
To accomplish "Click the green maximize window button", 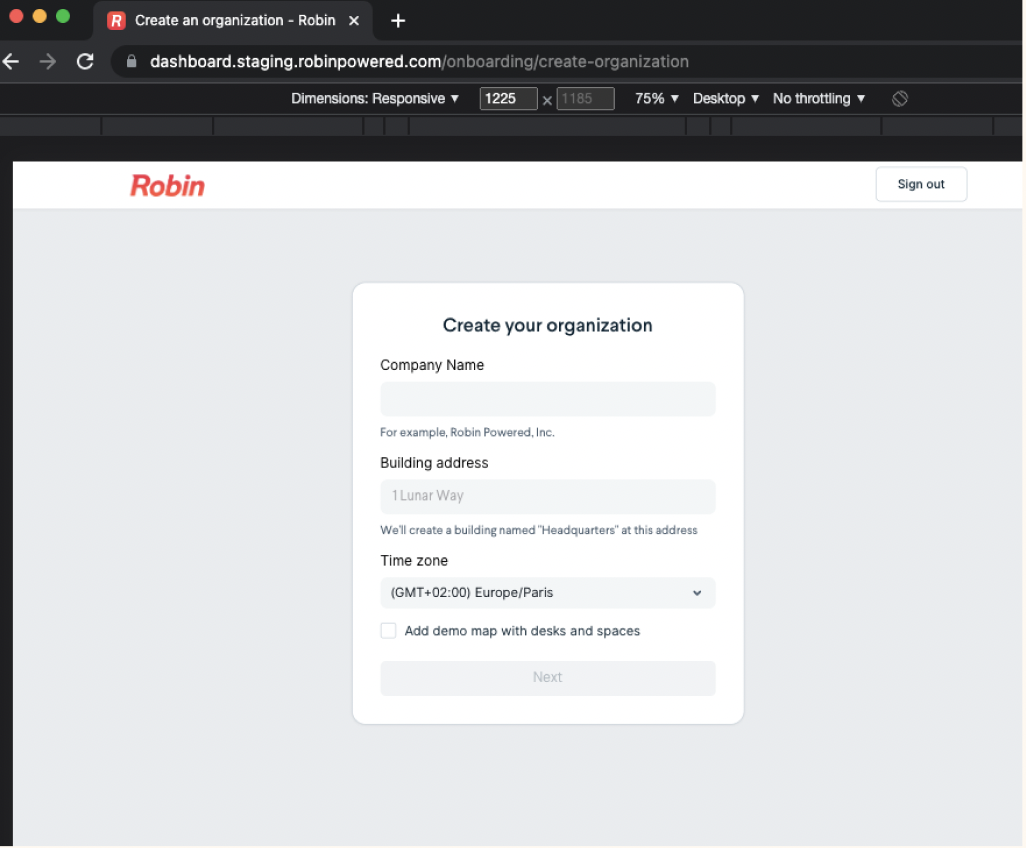I will [x=63, y=16].
